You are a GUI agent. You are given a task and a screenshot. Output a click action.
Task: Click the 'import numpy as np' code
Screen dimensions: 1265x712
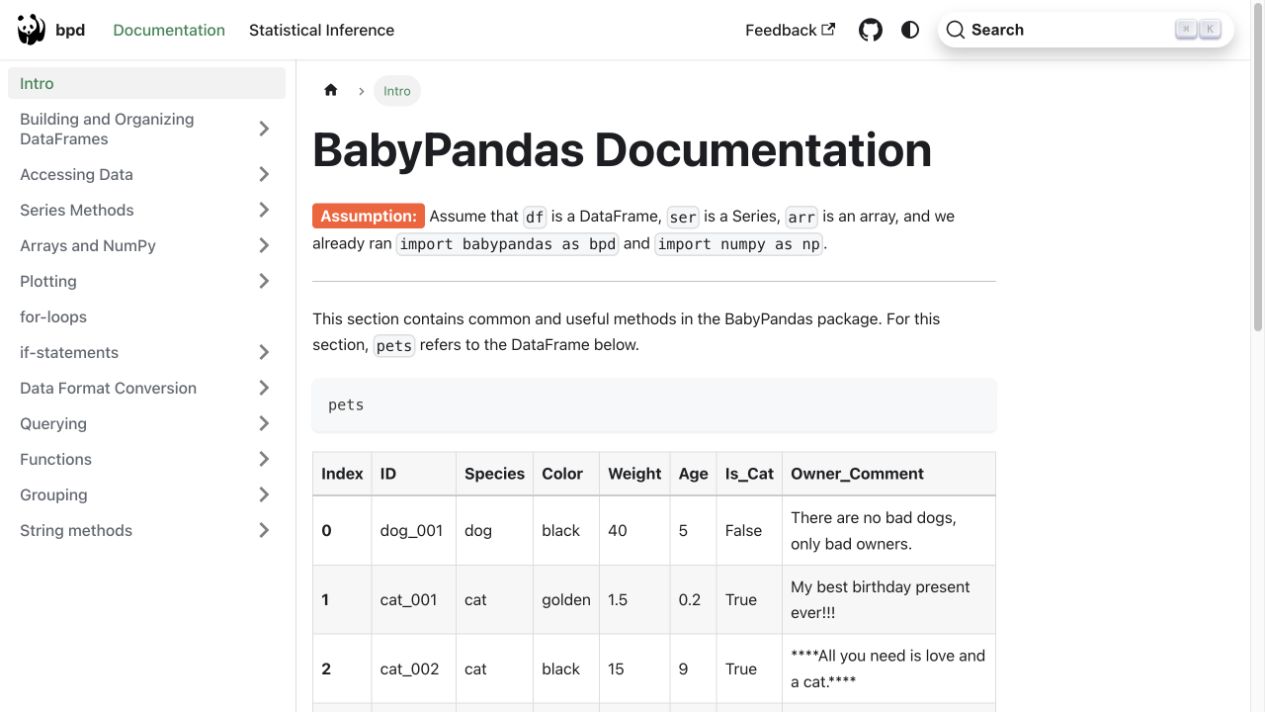[x=739, y=244]
